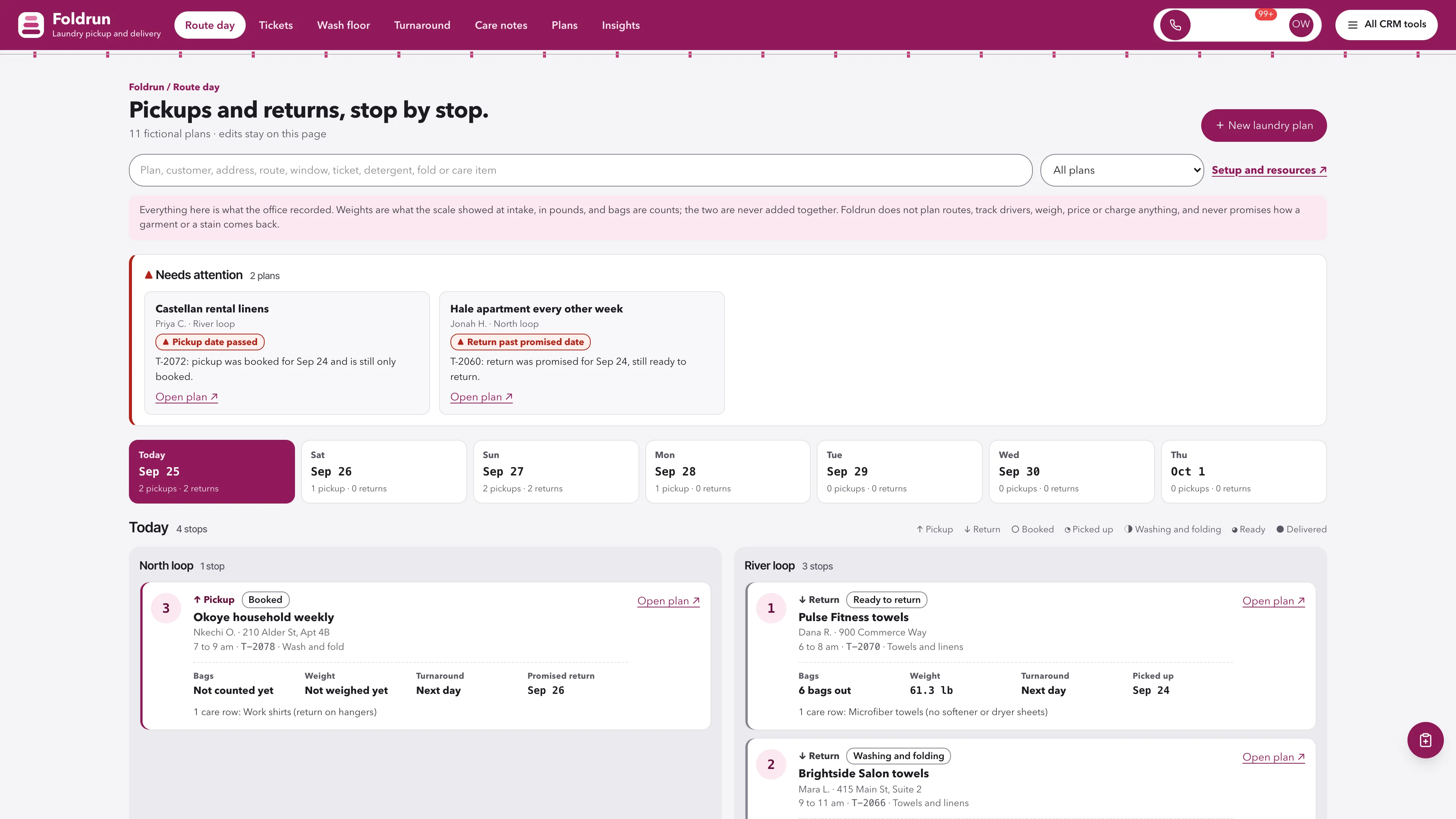
Task: Open plan for Pulse Fitness towels
Action: click(x=1274, y=601)
